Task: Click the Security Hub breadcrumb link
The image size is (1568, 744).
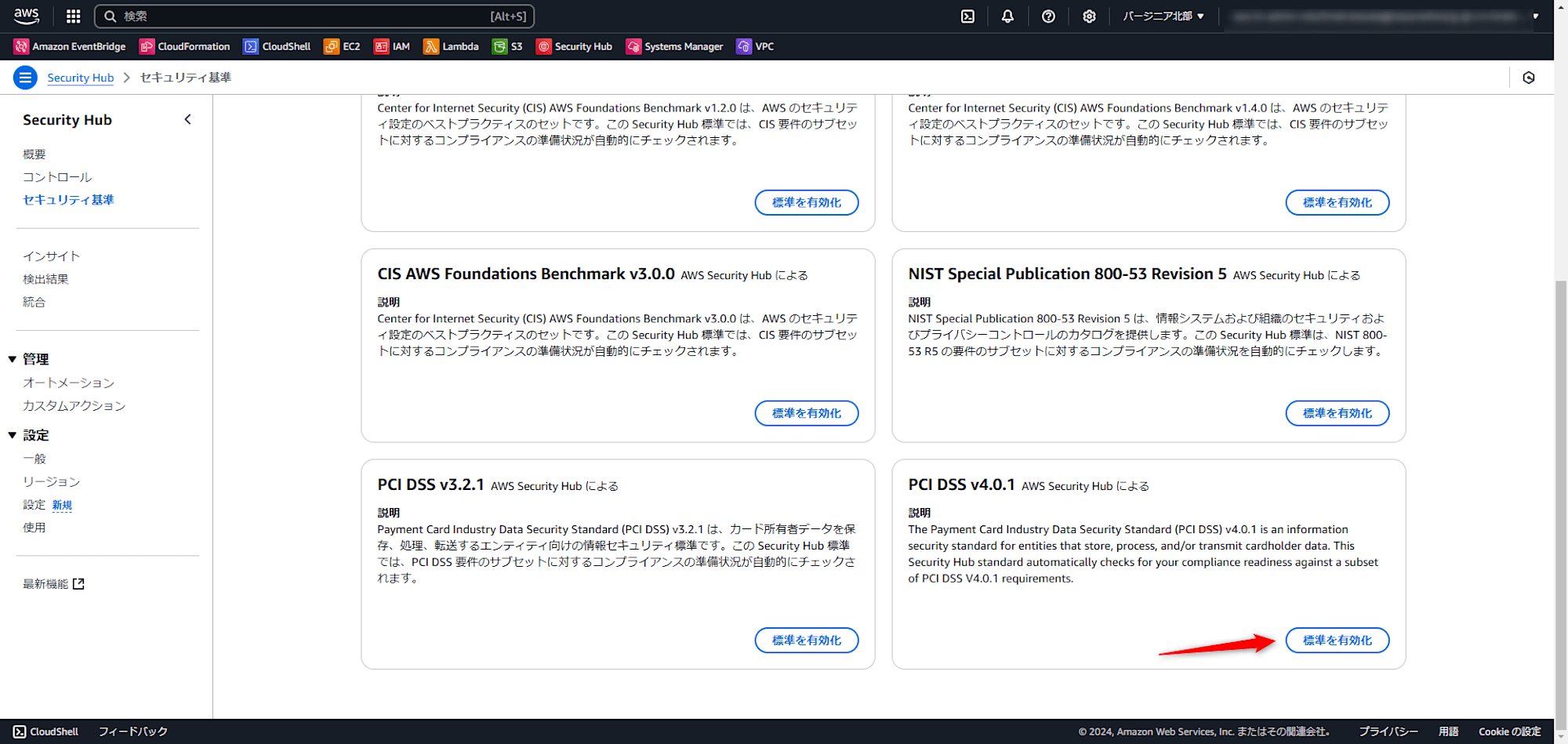Action: [81, 78]
